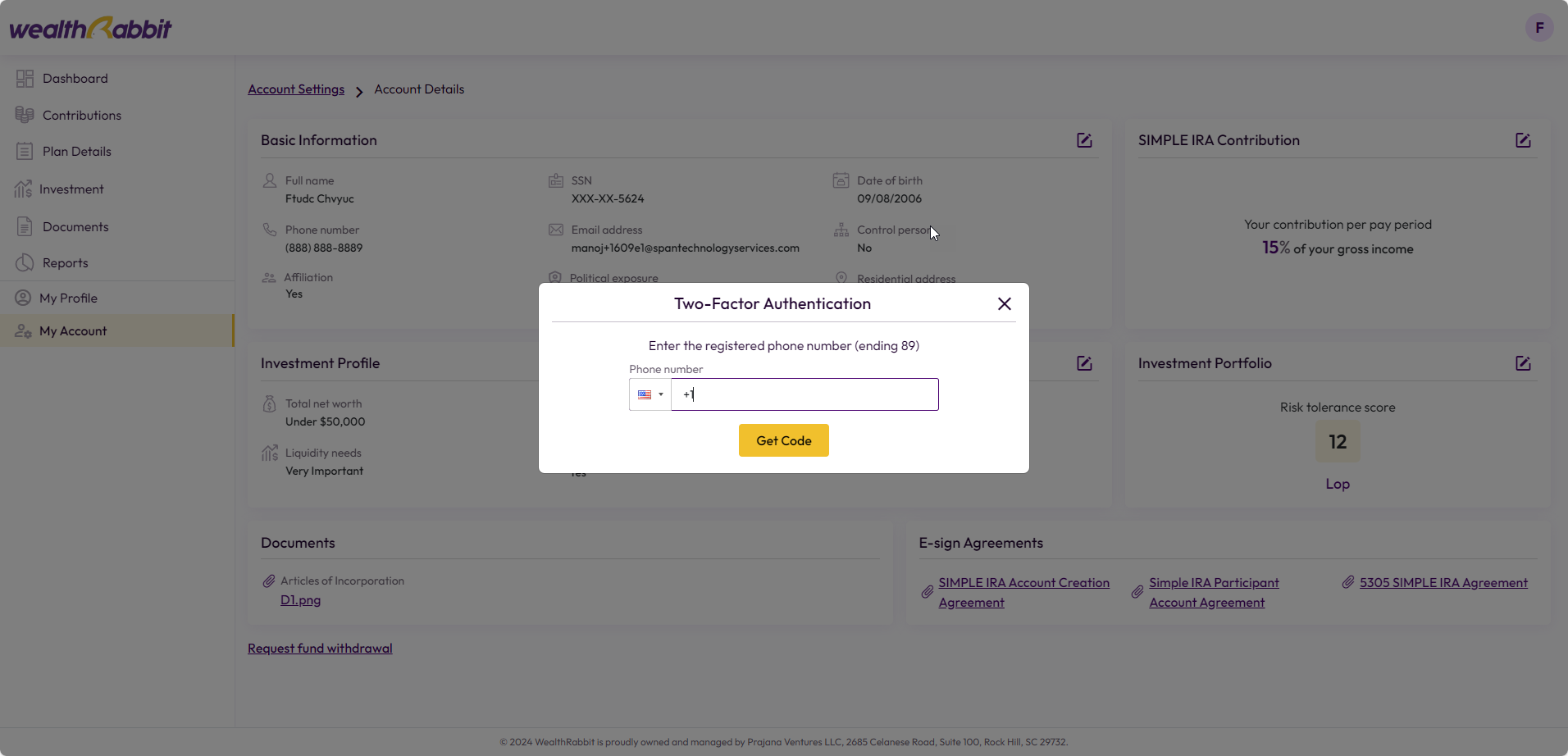Click Investment Portfolio edit icon

(x=1523, y=363)
